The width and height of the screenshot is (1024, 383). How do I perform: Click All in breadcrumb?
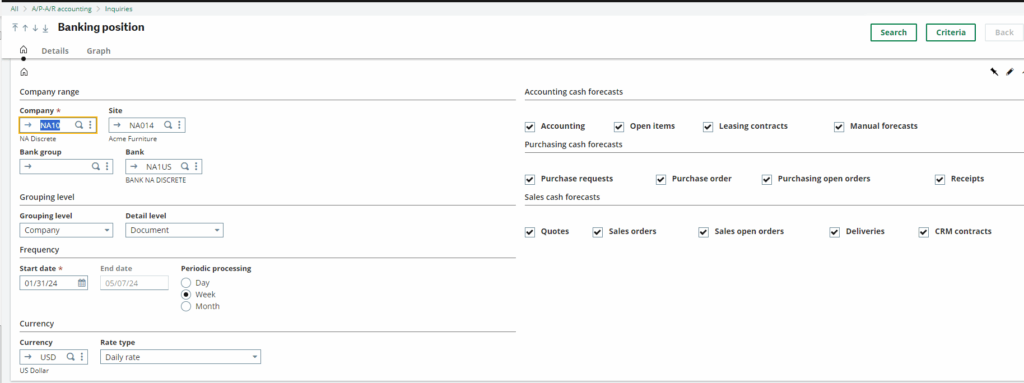click(14, 9)
